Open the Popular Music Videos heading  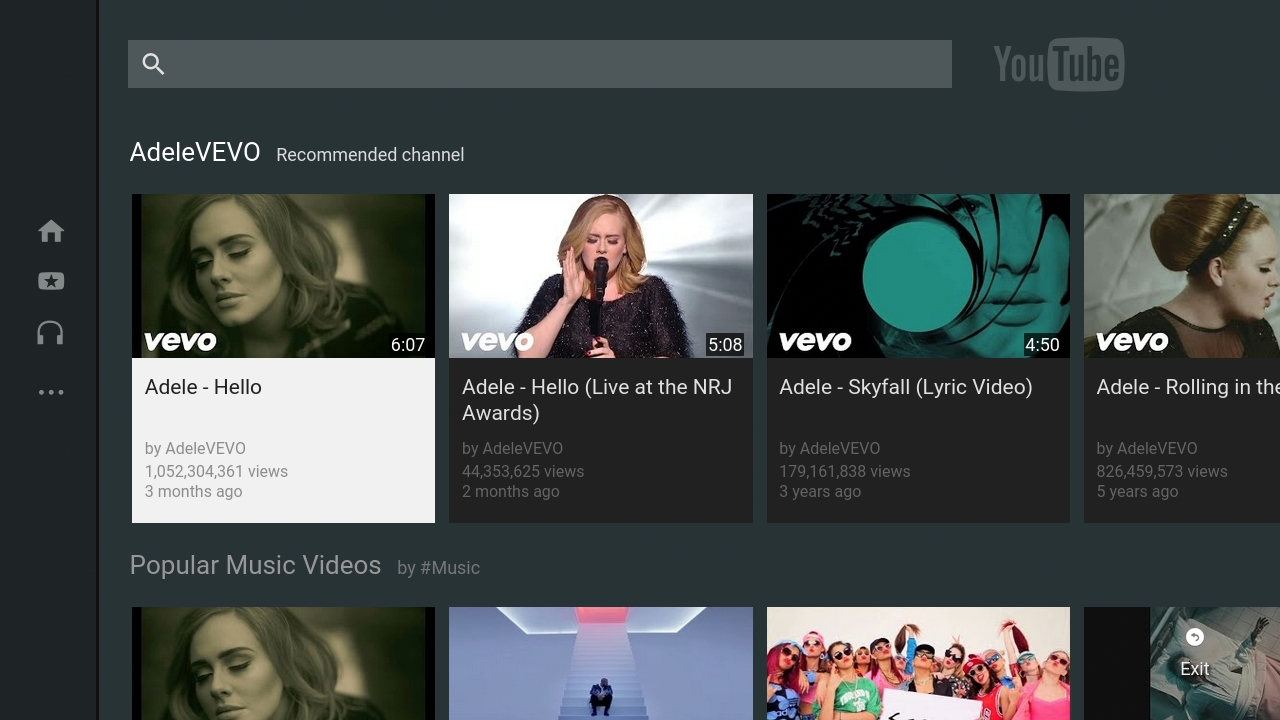point(255,565)
